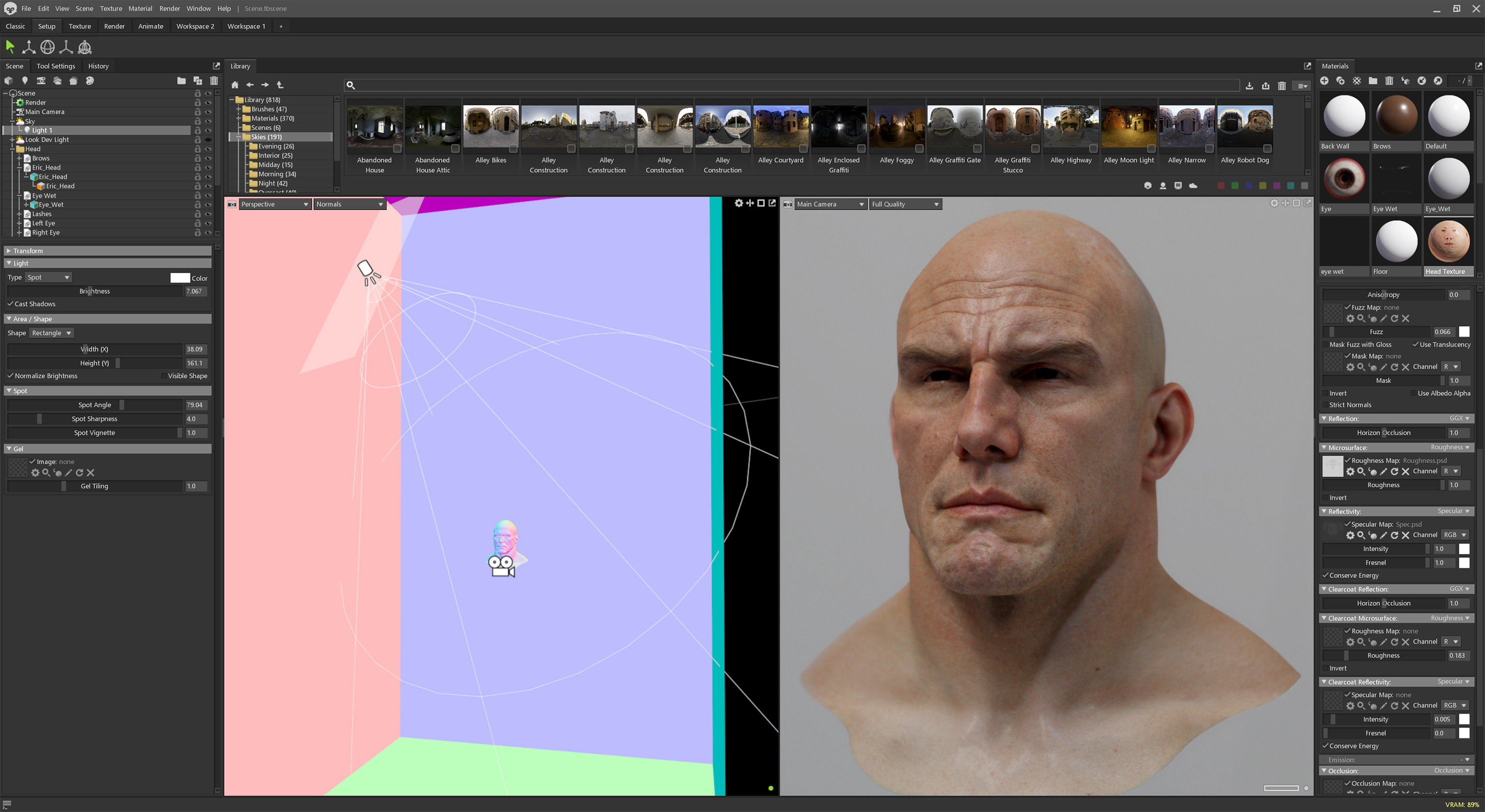Click the Library home icon
The width and height of the screenshot is (1485, 812).
tap(235, 85)
